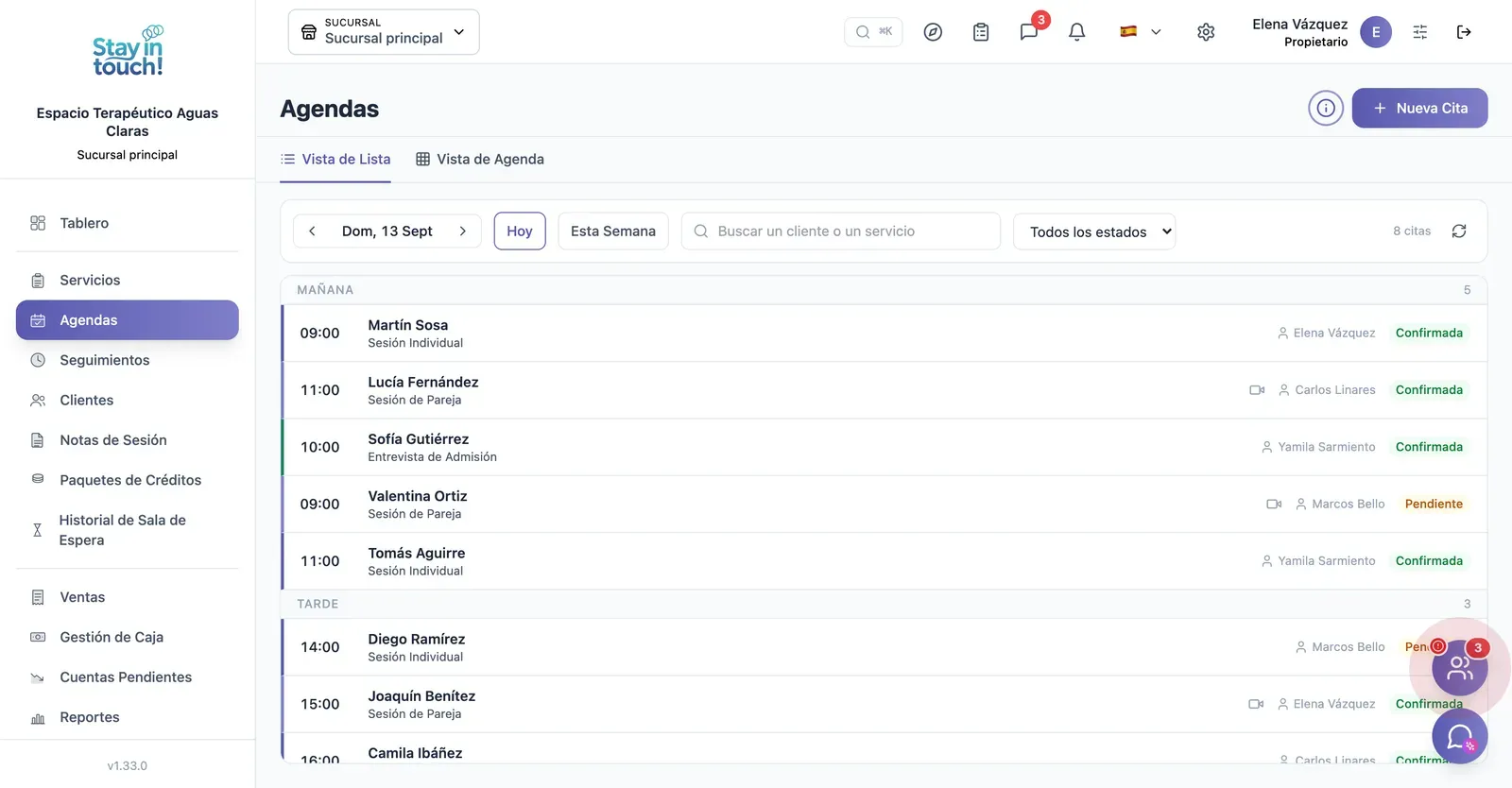Open the settings gear icon
The width and height of the screenshot is (1512, 788).
click(x=1206, y=32)
